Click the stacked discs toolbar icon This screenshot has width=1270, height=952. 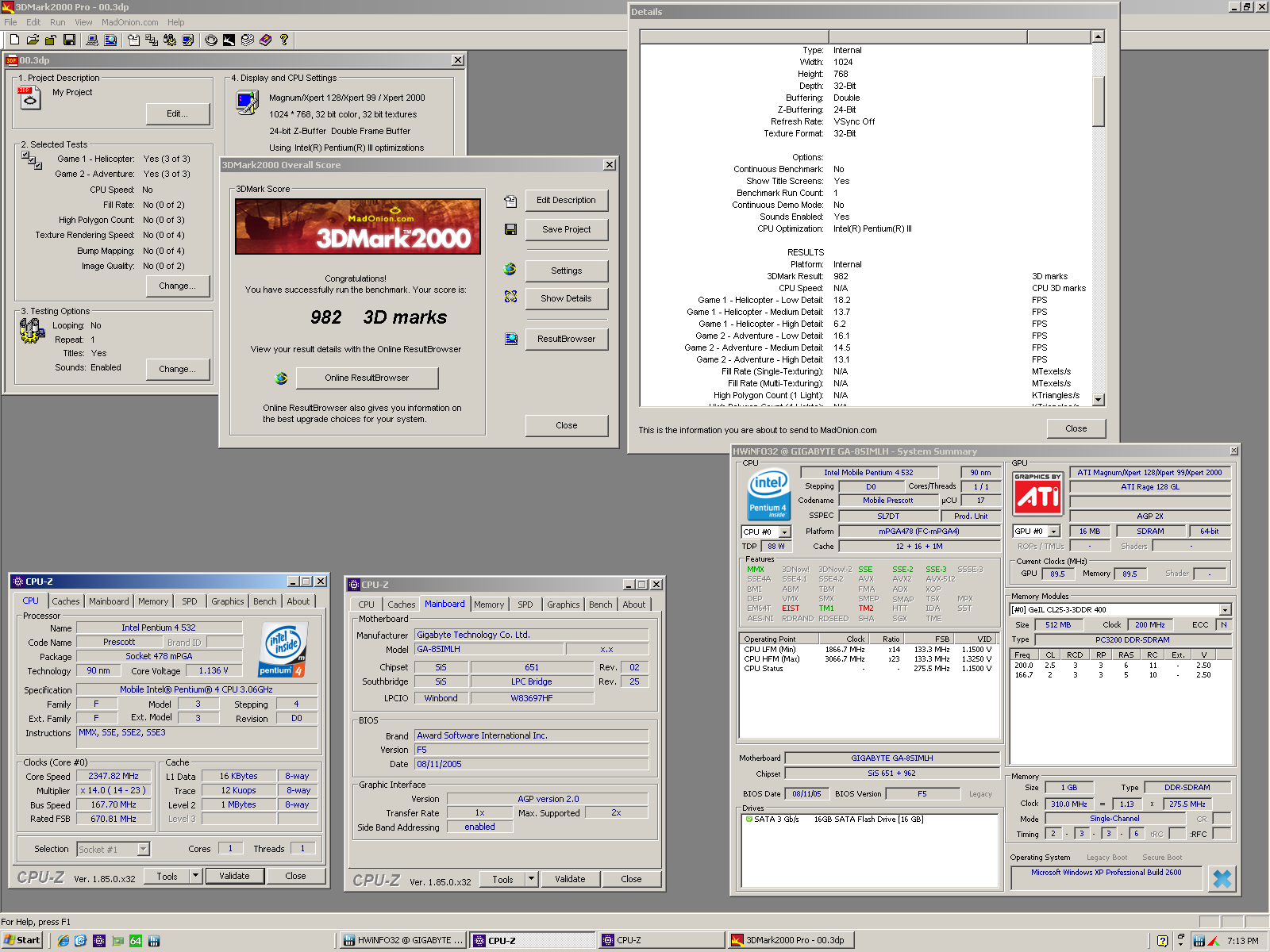coord(248,40)
